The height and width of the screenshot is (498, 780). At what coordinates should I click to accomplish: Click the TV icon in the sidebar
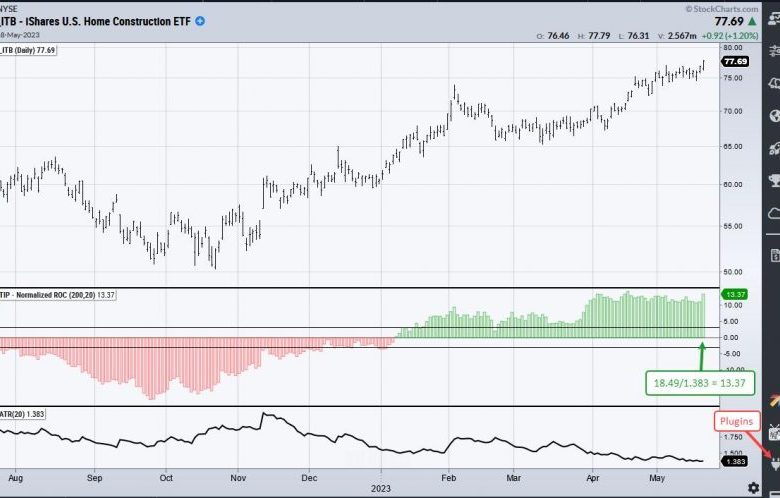click(x=775, y=432)
